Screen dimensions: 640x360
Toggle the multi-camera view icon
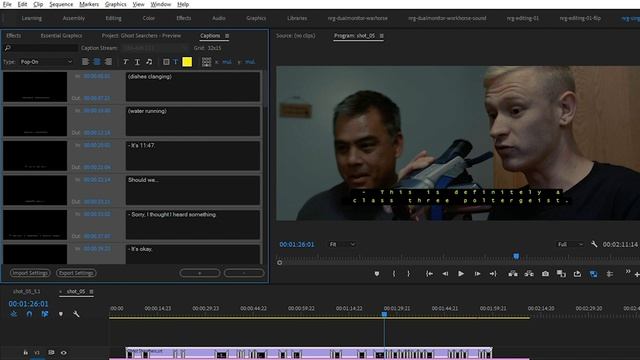[609, 274]
